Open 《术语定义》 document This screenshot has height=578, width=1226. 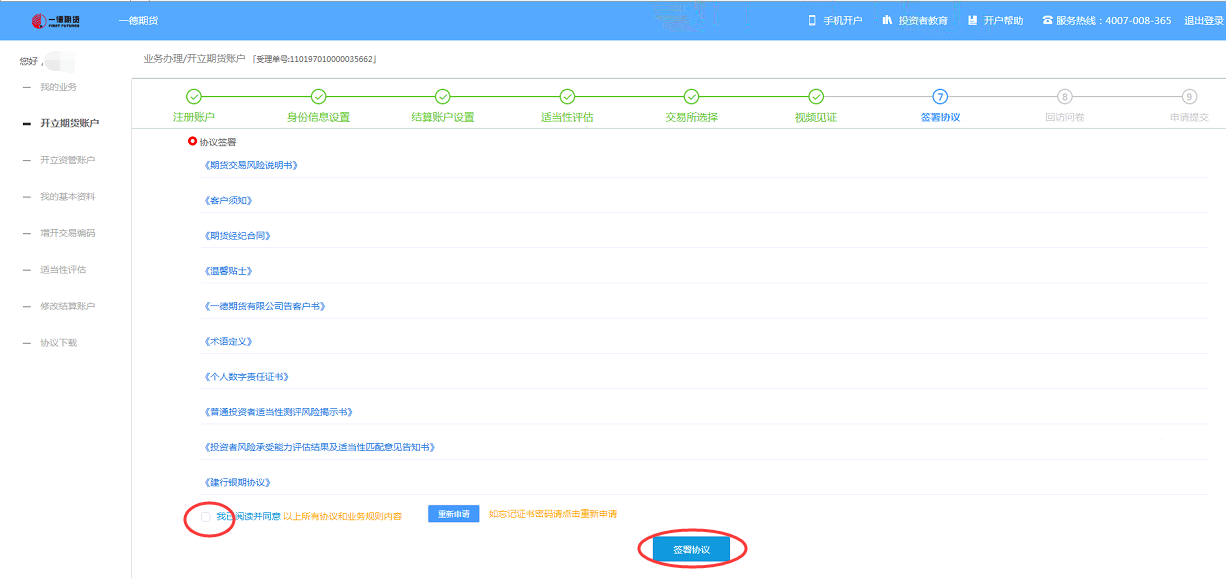(227, 342)
